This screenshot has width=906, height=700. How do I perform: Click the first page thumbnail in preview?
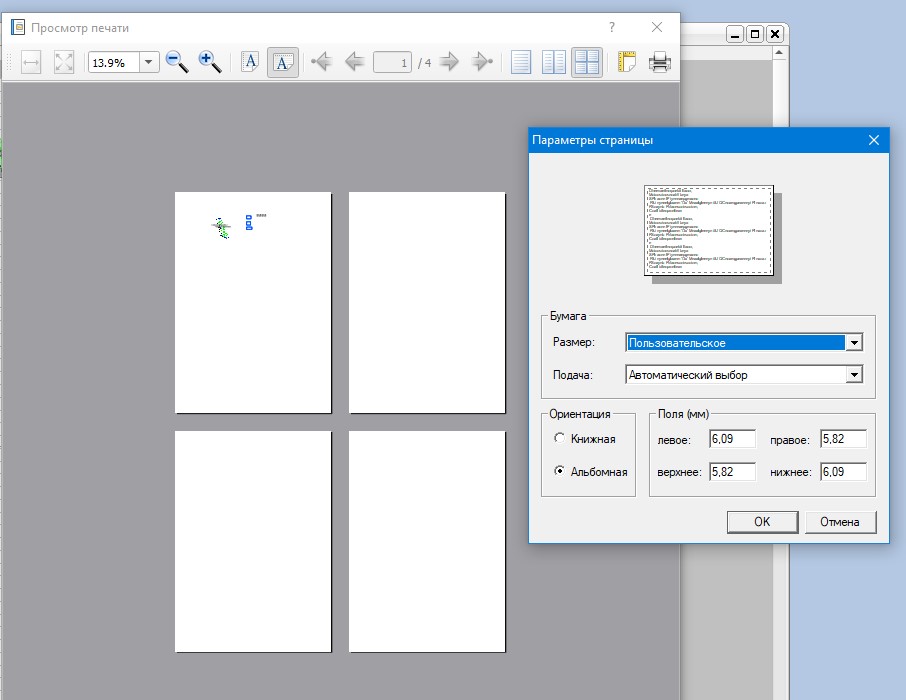pos(253,302)
